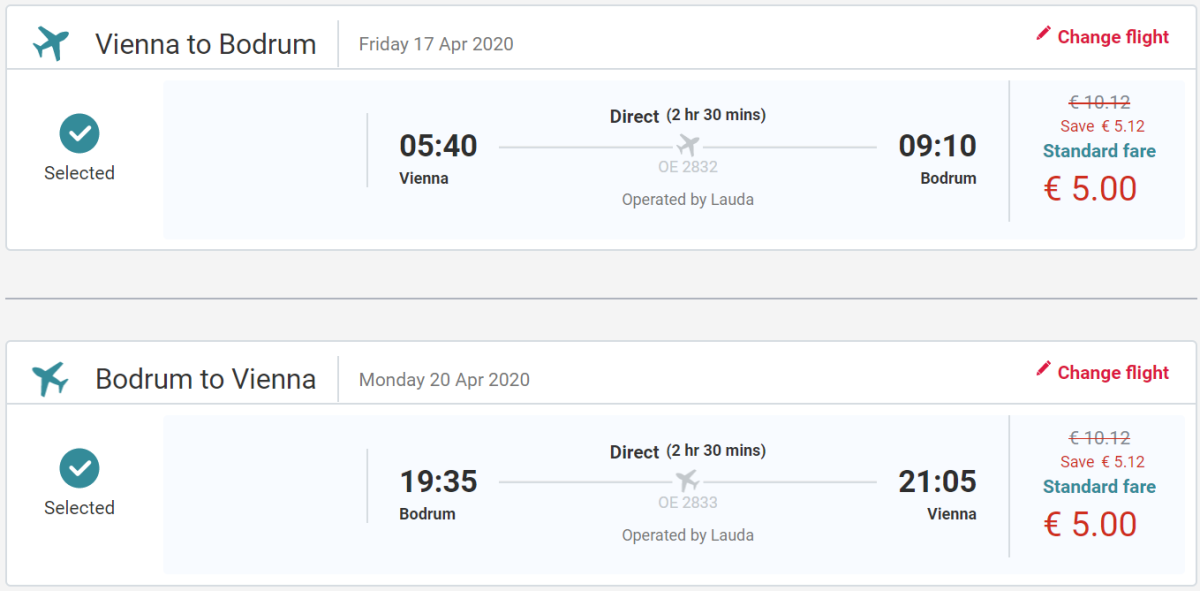This screenshot has height=591, width=1200.
Task: Click the plane icon above flight OE 2833
Action: click(688, 481)
